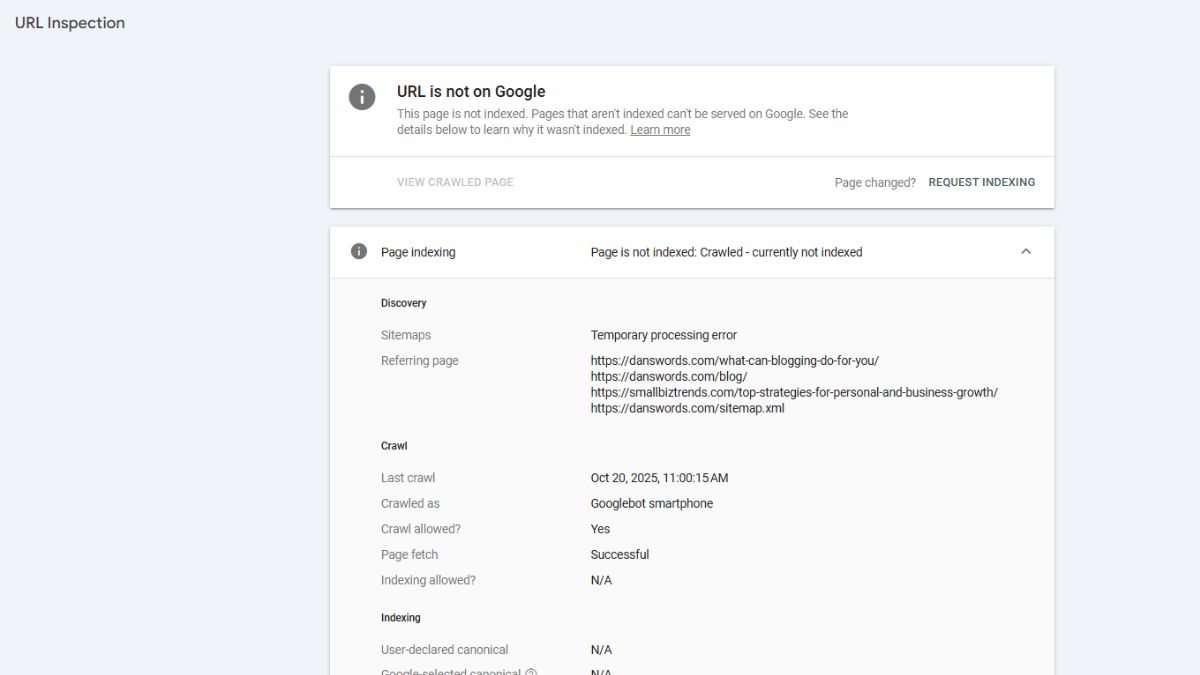Screen dimensions: 1200x675
Task: Click the VIEW CRAWLED PAGE button
Action: point(455,182)
